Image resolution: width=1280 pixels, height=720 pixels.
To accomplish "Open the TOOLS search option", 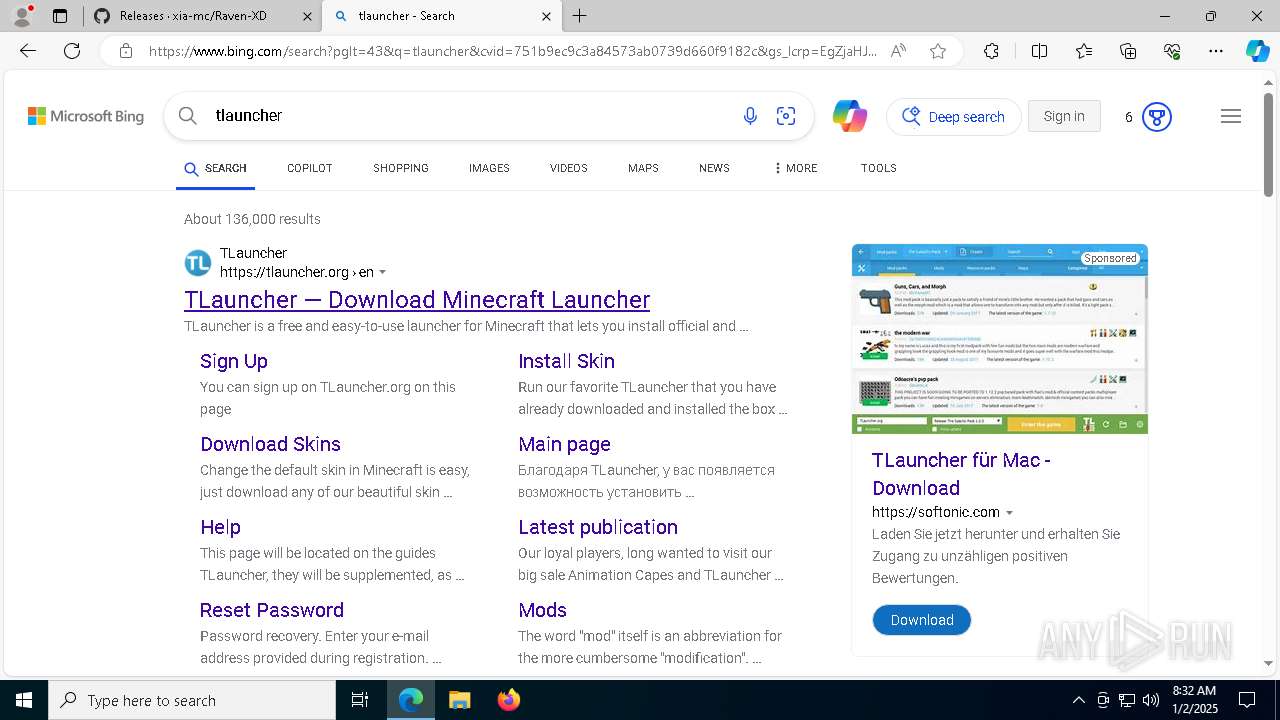I will tap(879, 168).
